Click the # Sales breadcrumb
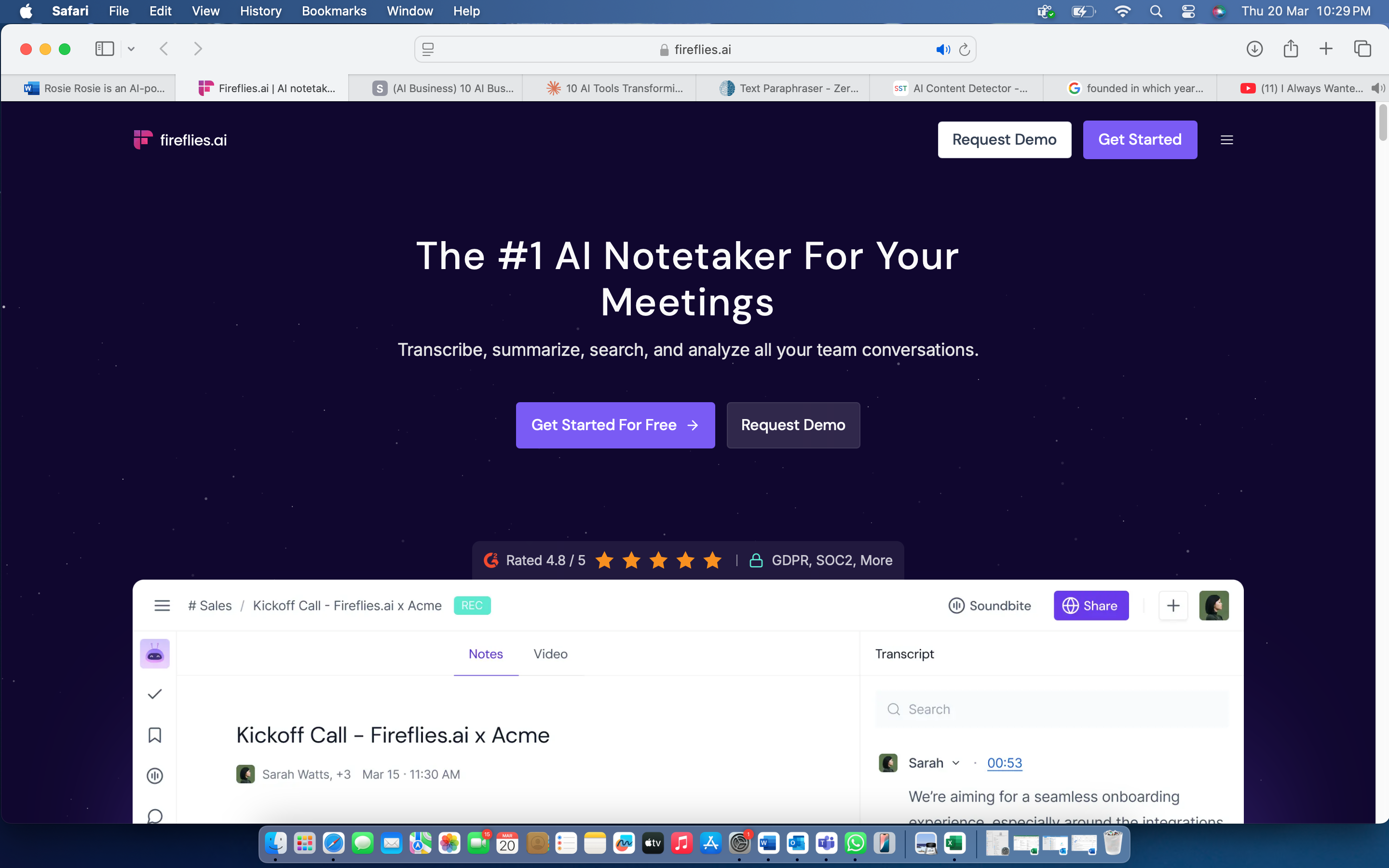 coord(209,606)
